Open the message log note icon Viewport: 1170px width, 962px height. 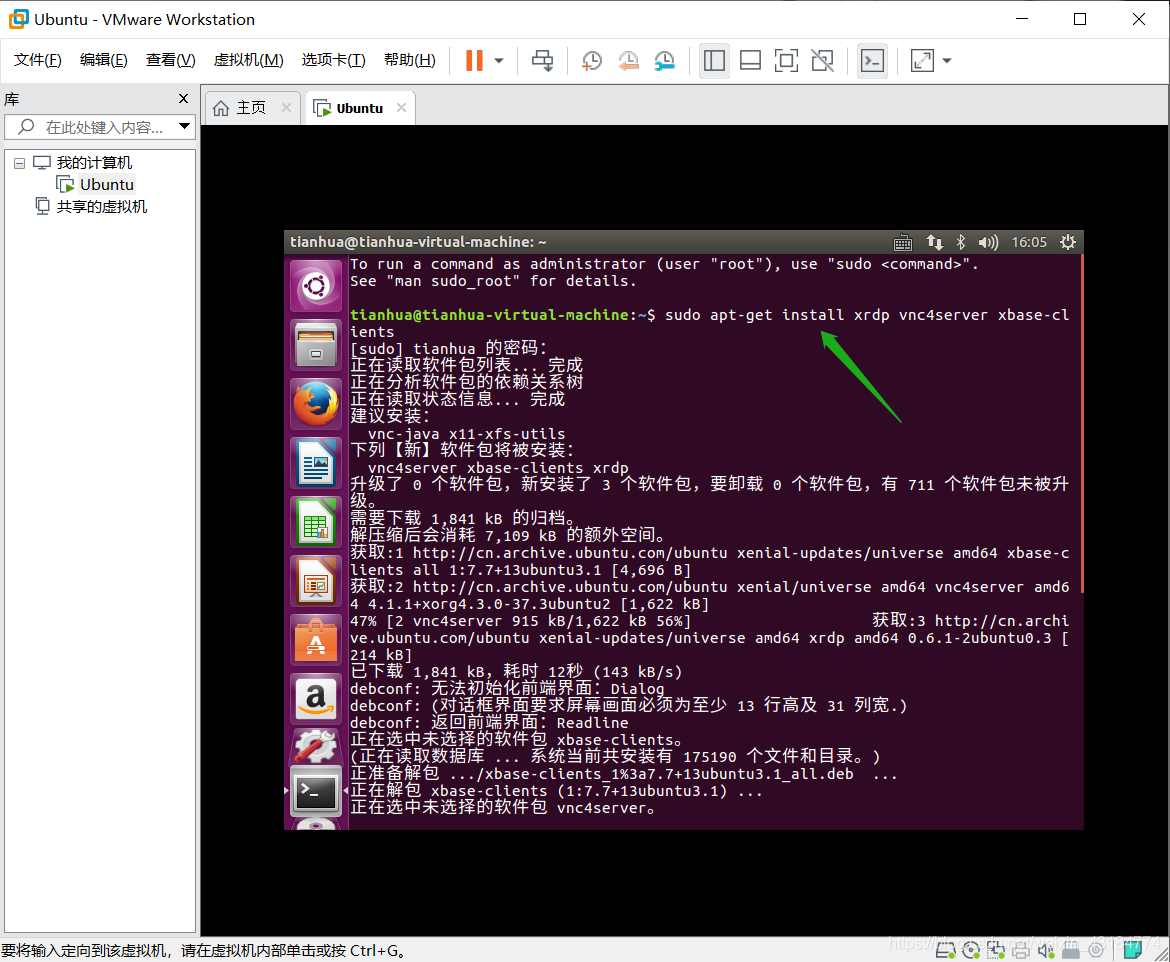coord(1133,949)
